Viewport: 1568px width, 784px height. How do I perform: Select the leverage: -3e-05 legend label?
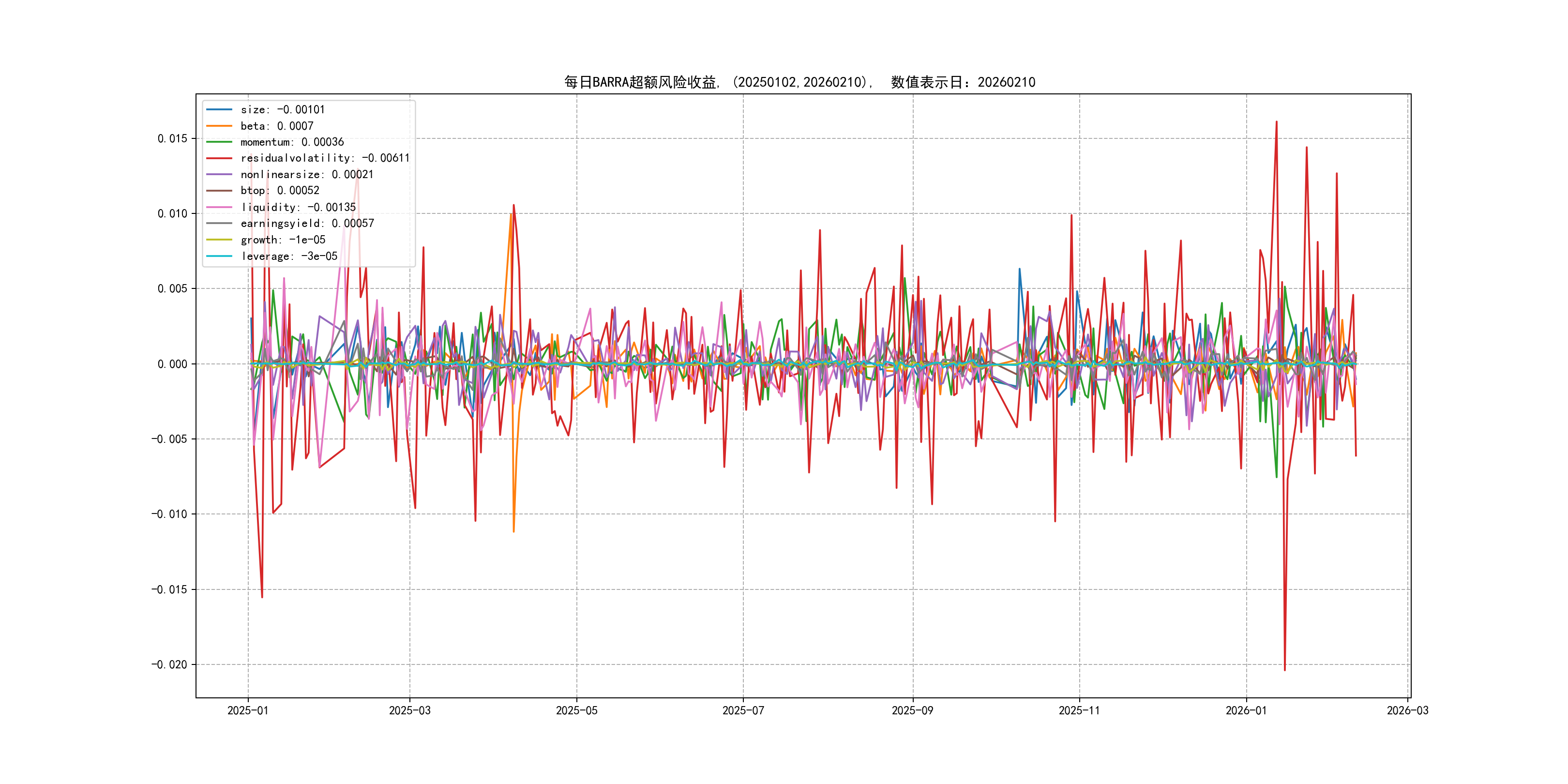288,256
